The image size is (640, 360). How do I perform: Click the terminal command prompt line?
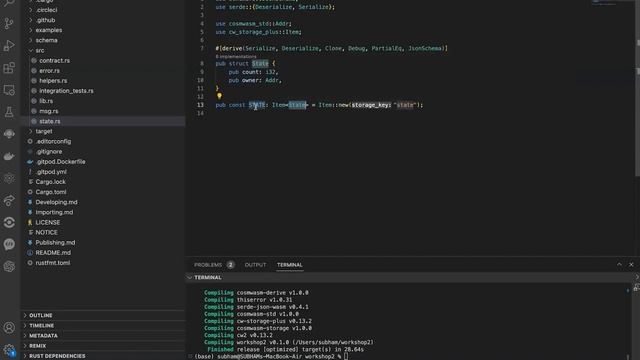point(271,356)
